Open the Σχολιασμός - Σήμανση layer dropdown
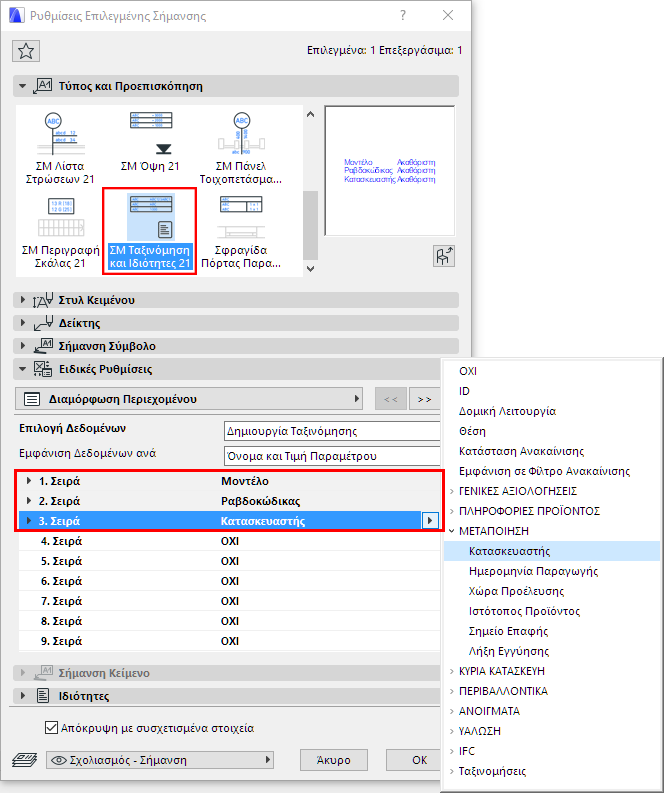 pyautogui.click(x=160, y=760)
